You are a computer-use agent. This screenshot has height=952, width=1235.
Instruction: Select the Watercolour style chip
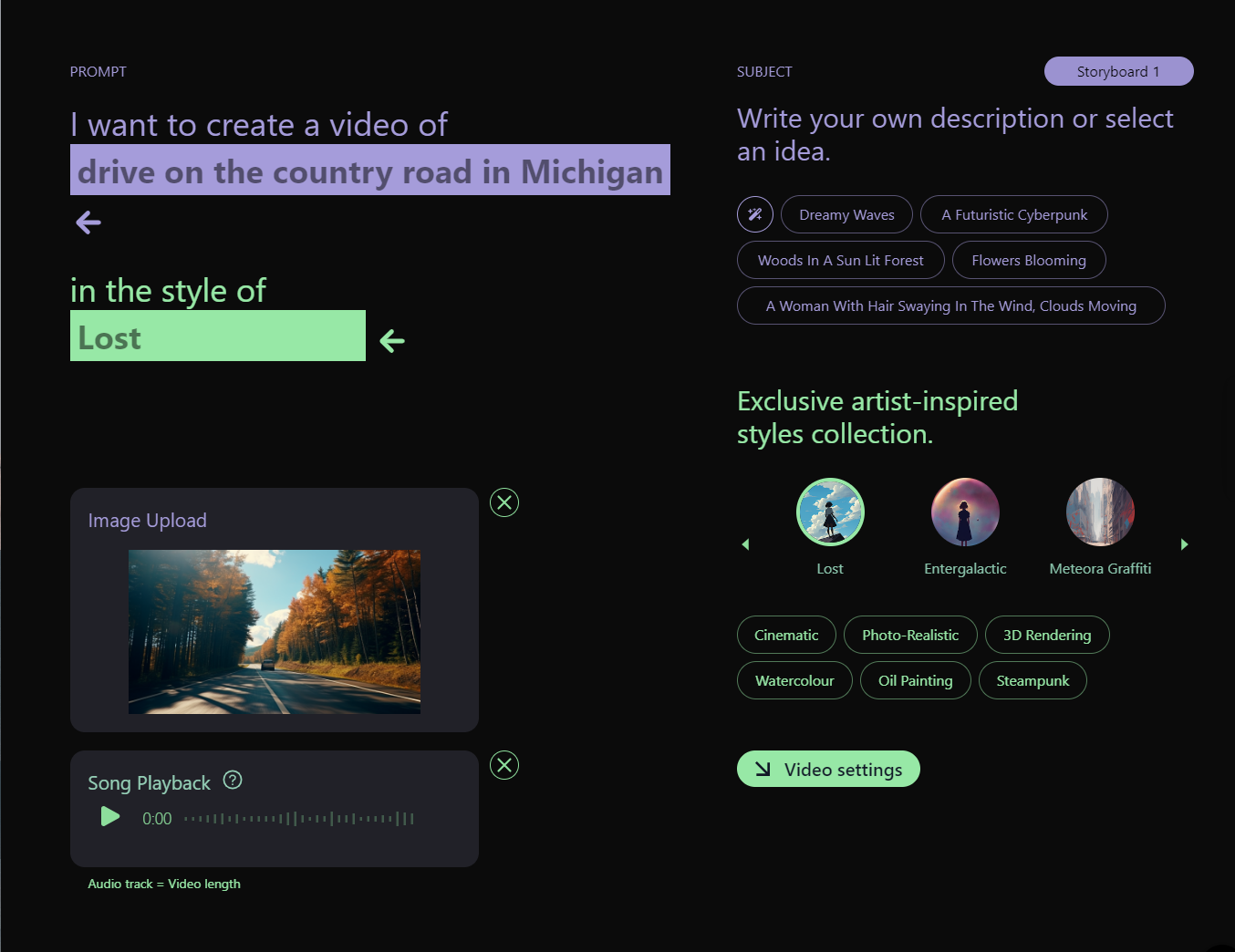[794, 680]
